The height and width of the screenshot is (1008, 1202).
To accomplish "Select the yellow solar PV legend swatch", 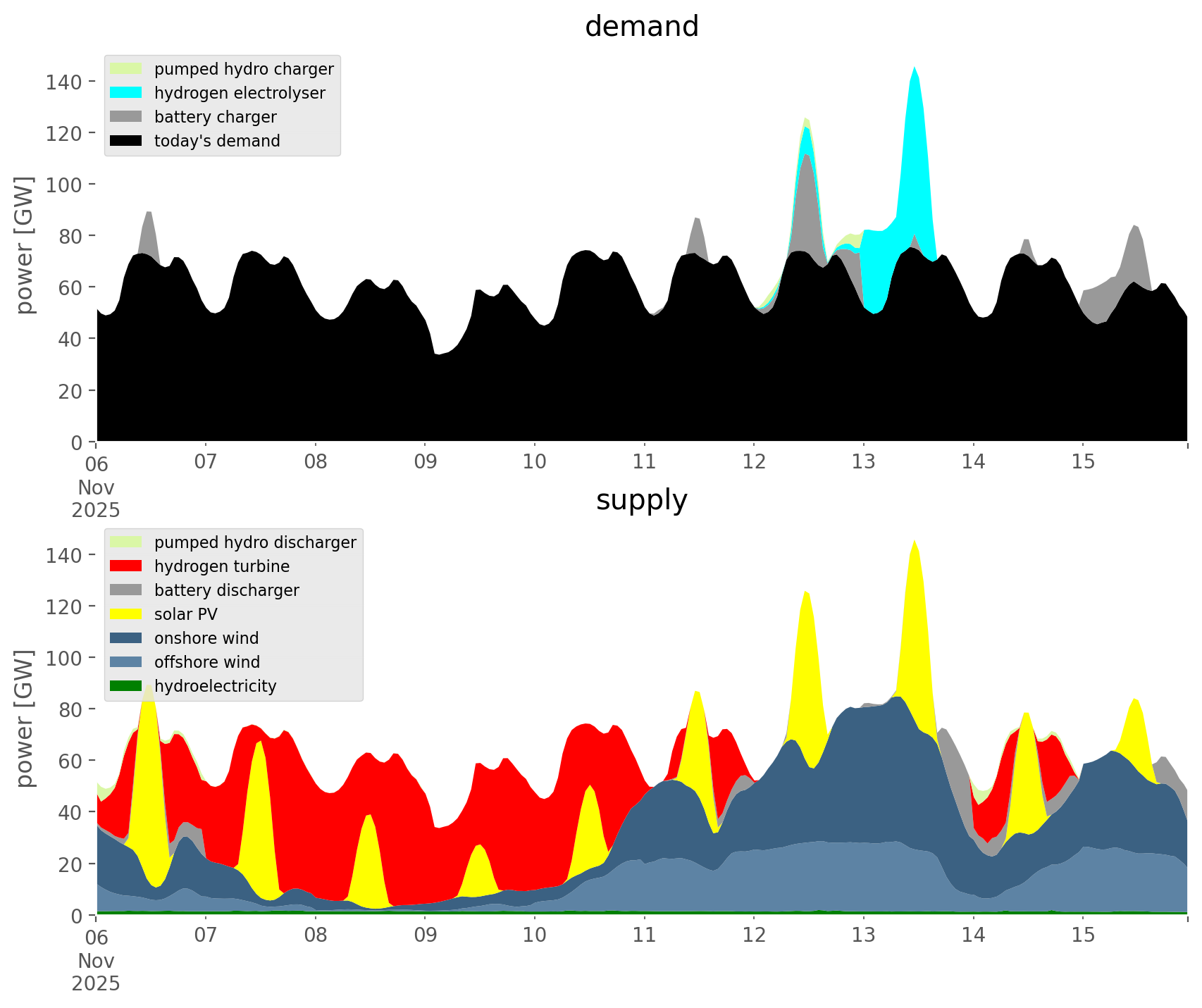I will 126,614.
